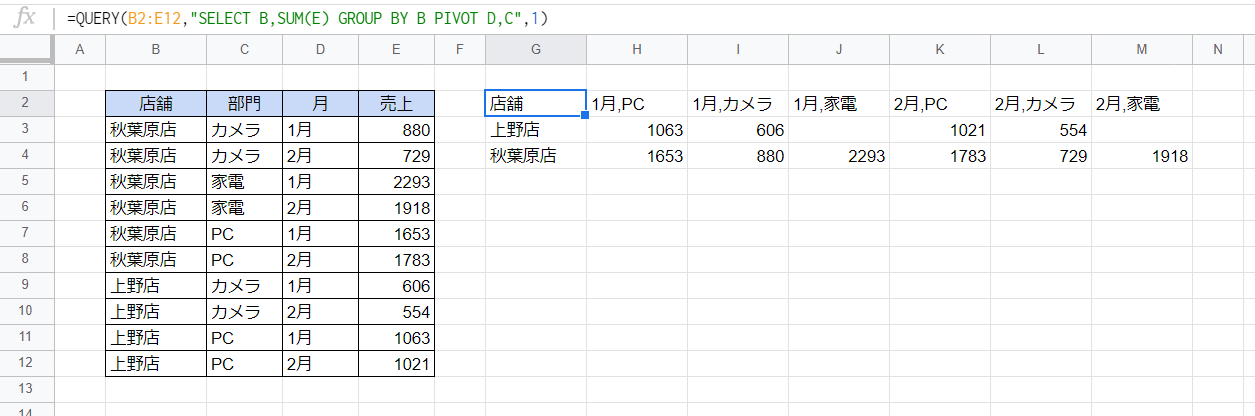Select row 12 header
The width and height of the screenshot is (1255, 416).
pos(27,363)
